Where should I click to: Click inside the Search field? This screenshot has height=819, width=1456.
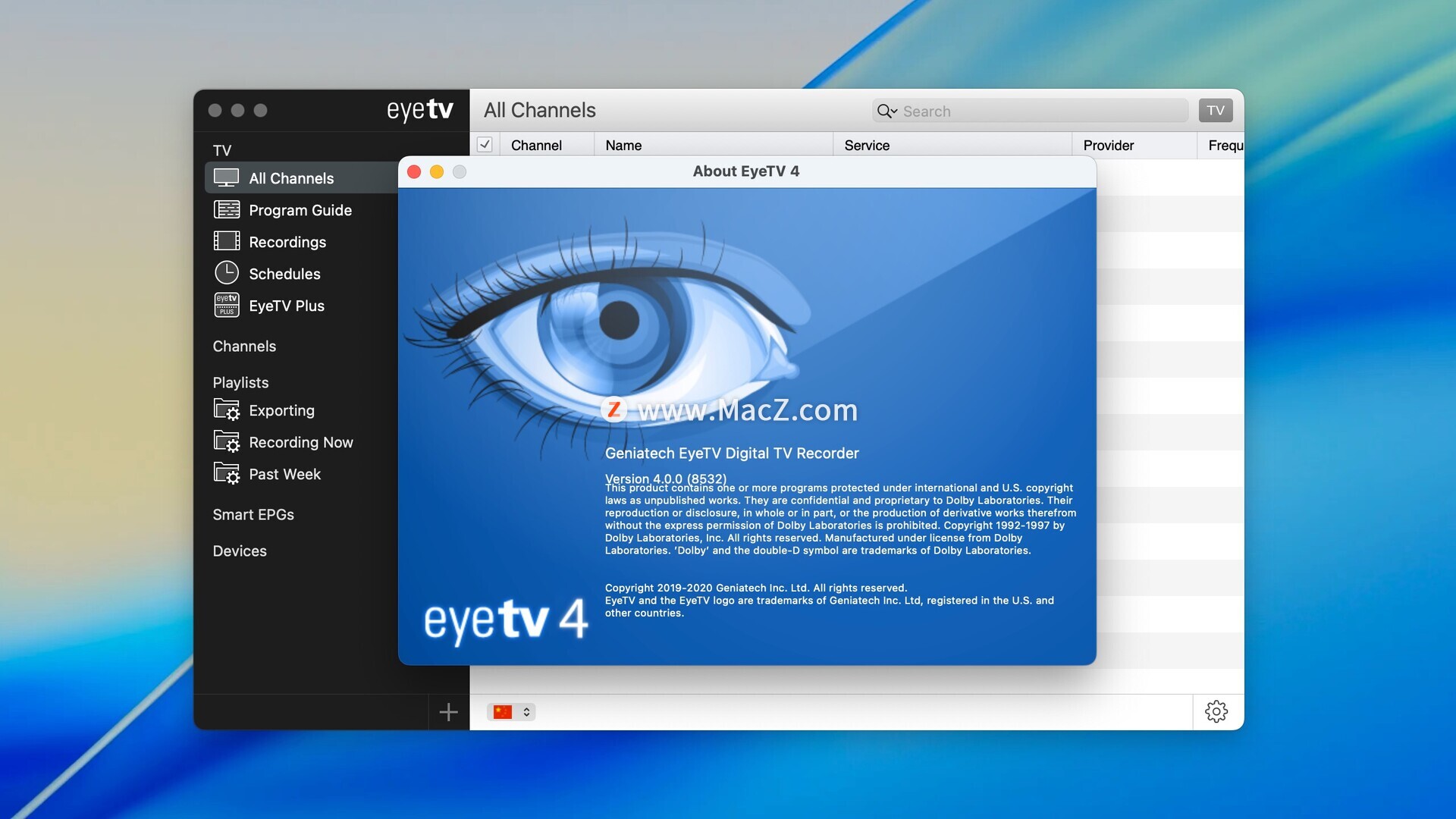tap(1039, 111)
